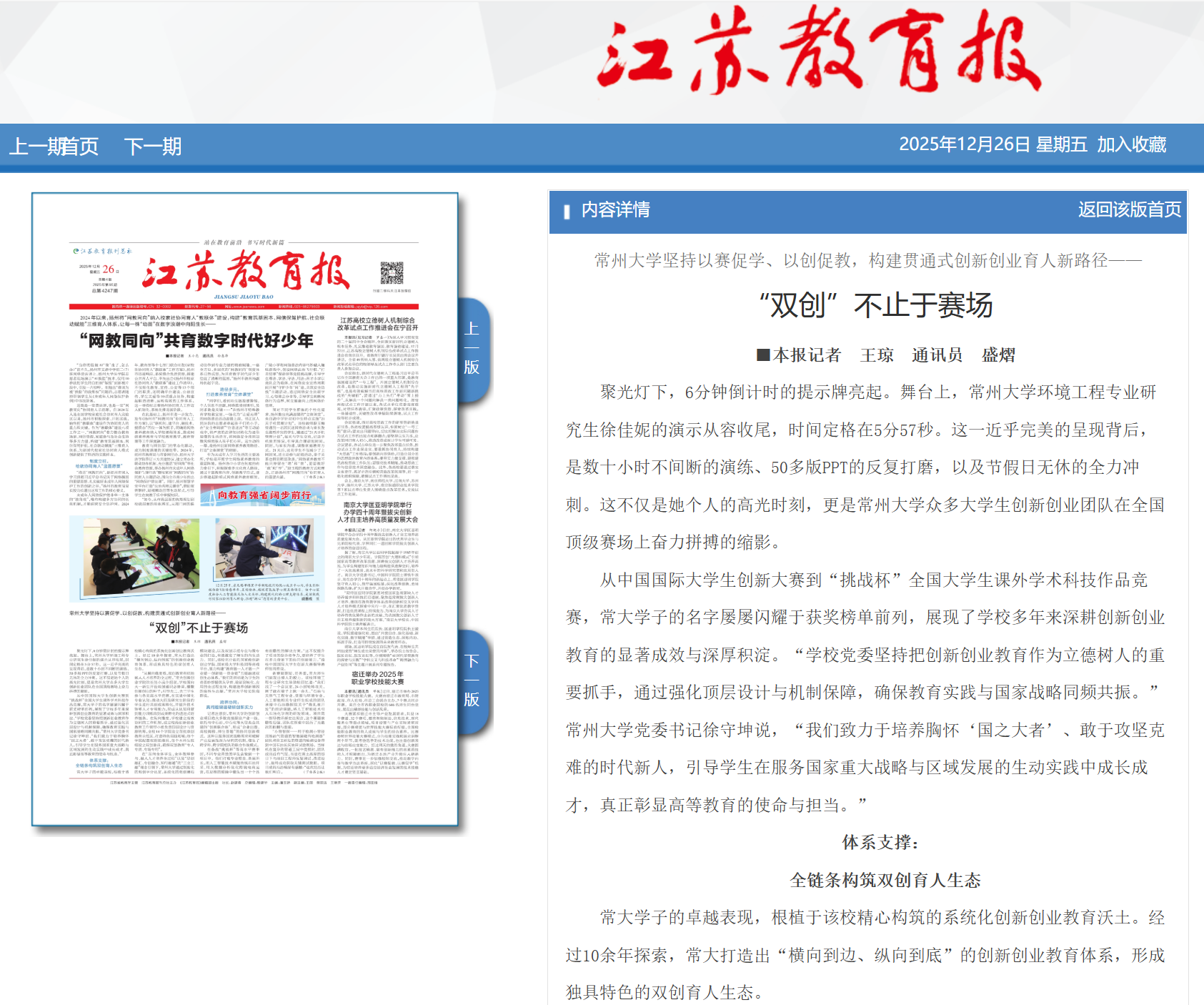Go to the next issue 下一期
The image size is (1204, 1005).
[x=152, y=147]
